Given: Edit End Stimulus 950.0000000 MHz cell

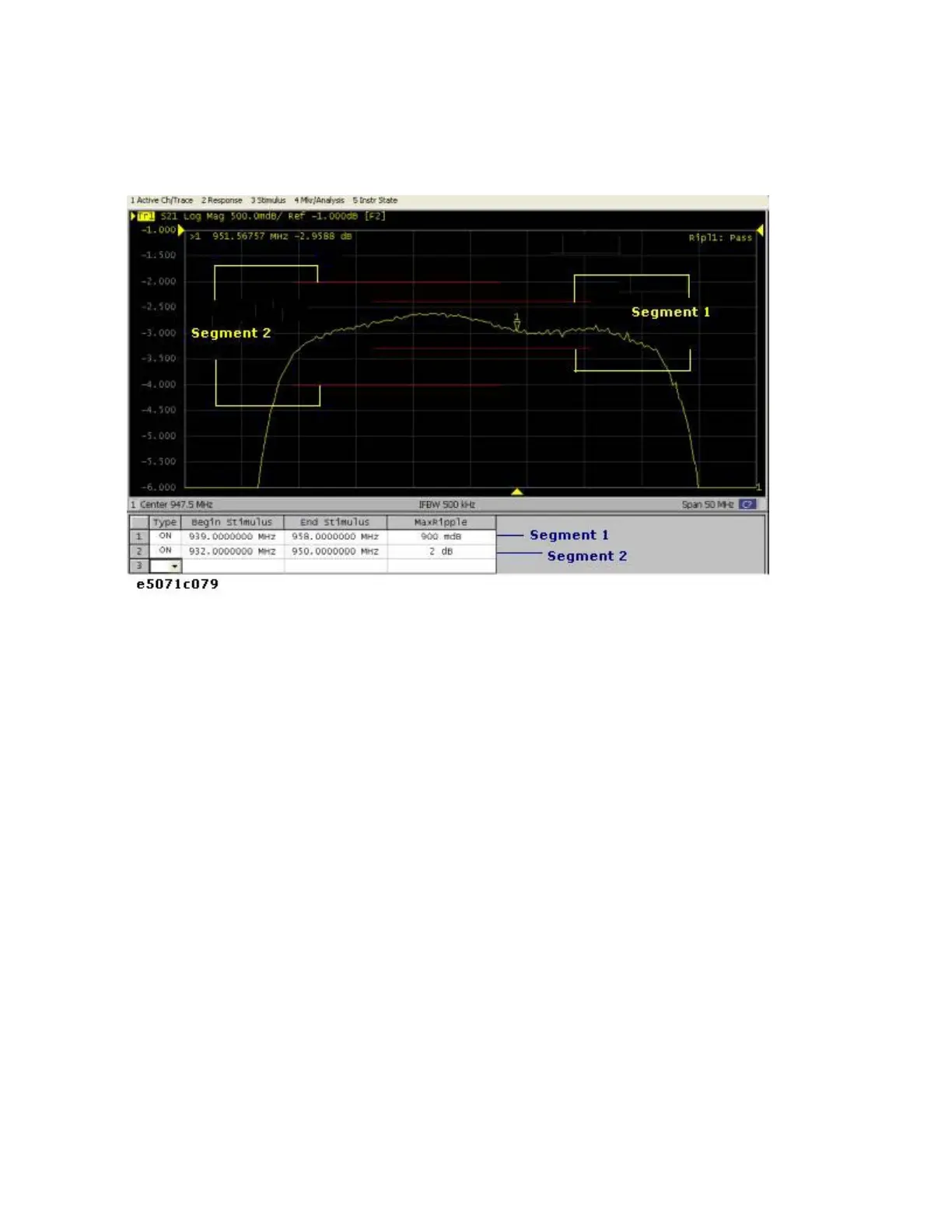Looking at the screenshot, I should (x=335, y=551).
